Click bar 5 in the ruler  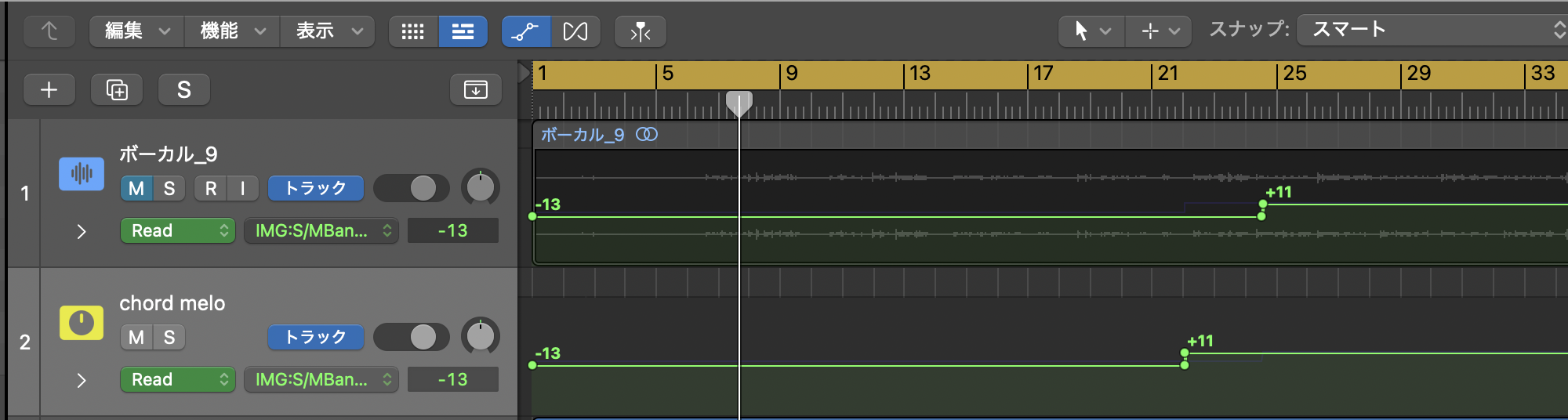tap(668, 74)
